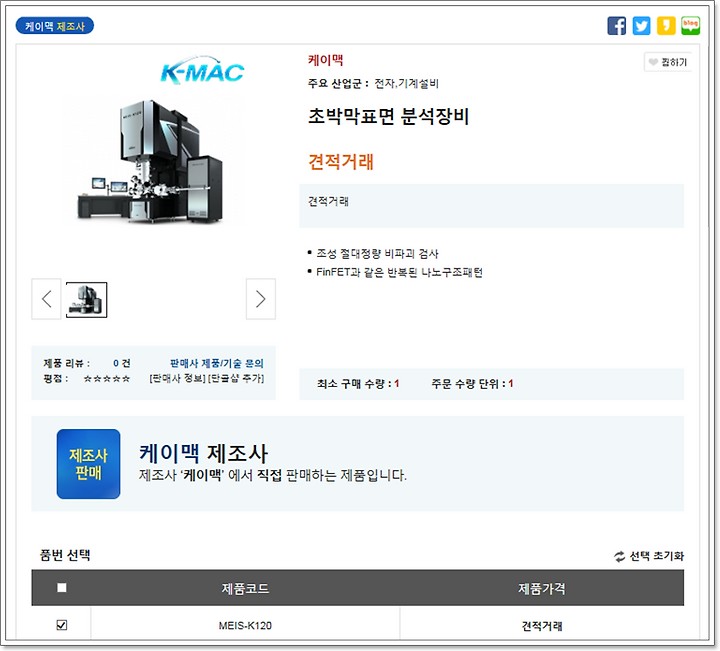Show previous product image
This screenshot has width=720, height=651.
click(46, 299)
